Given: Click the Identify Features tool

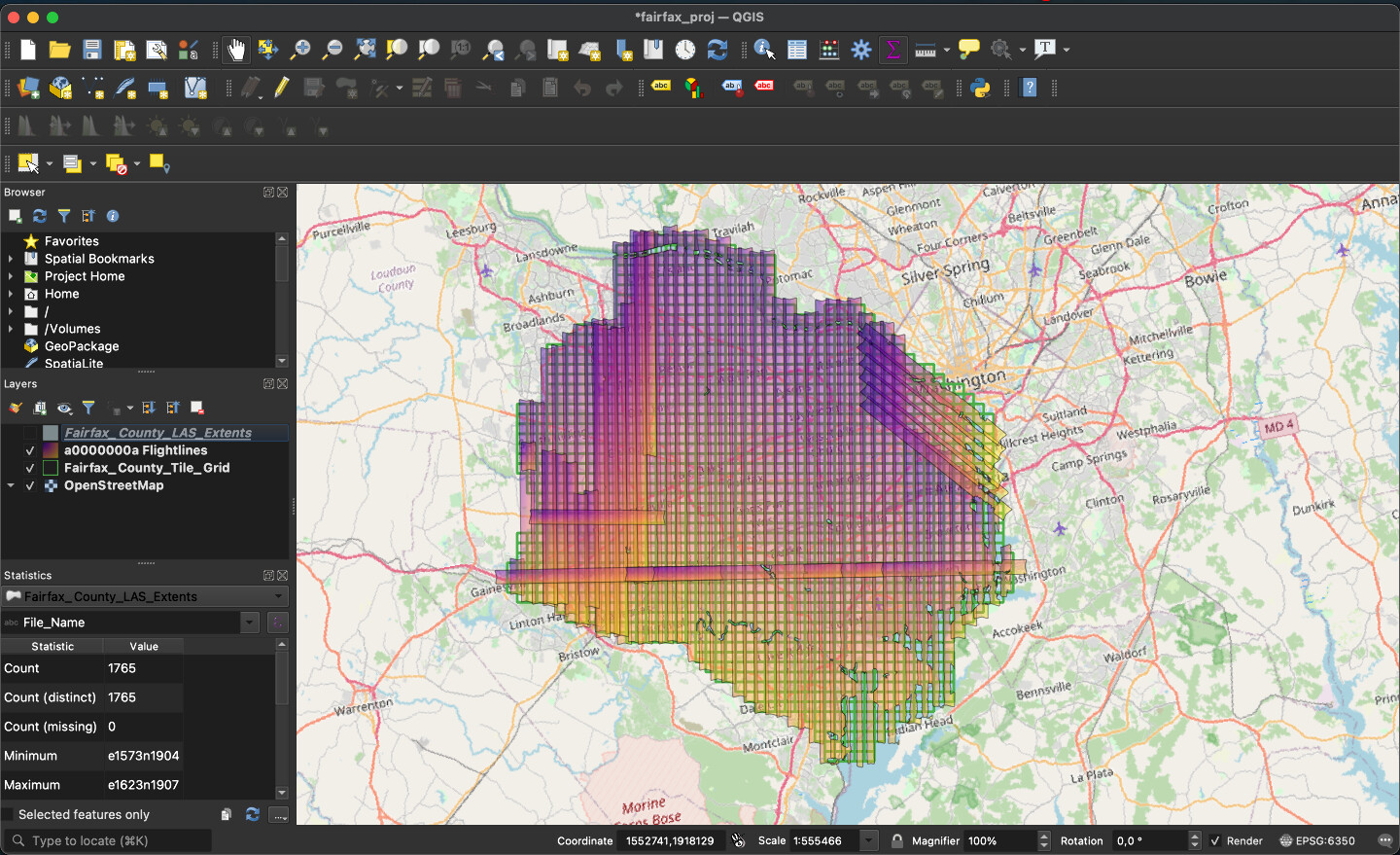Looking at the screenshot, I should pos(764,50).
